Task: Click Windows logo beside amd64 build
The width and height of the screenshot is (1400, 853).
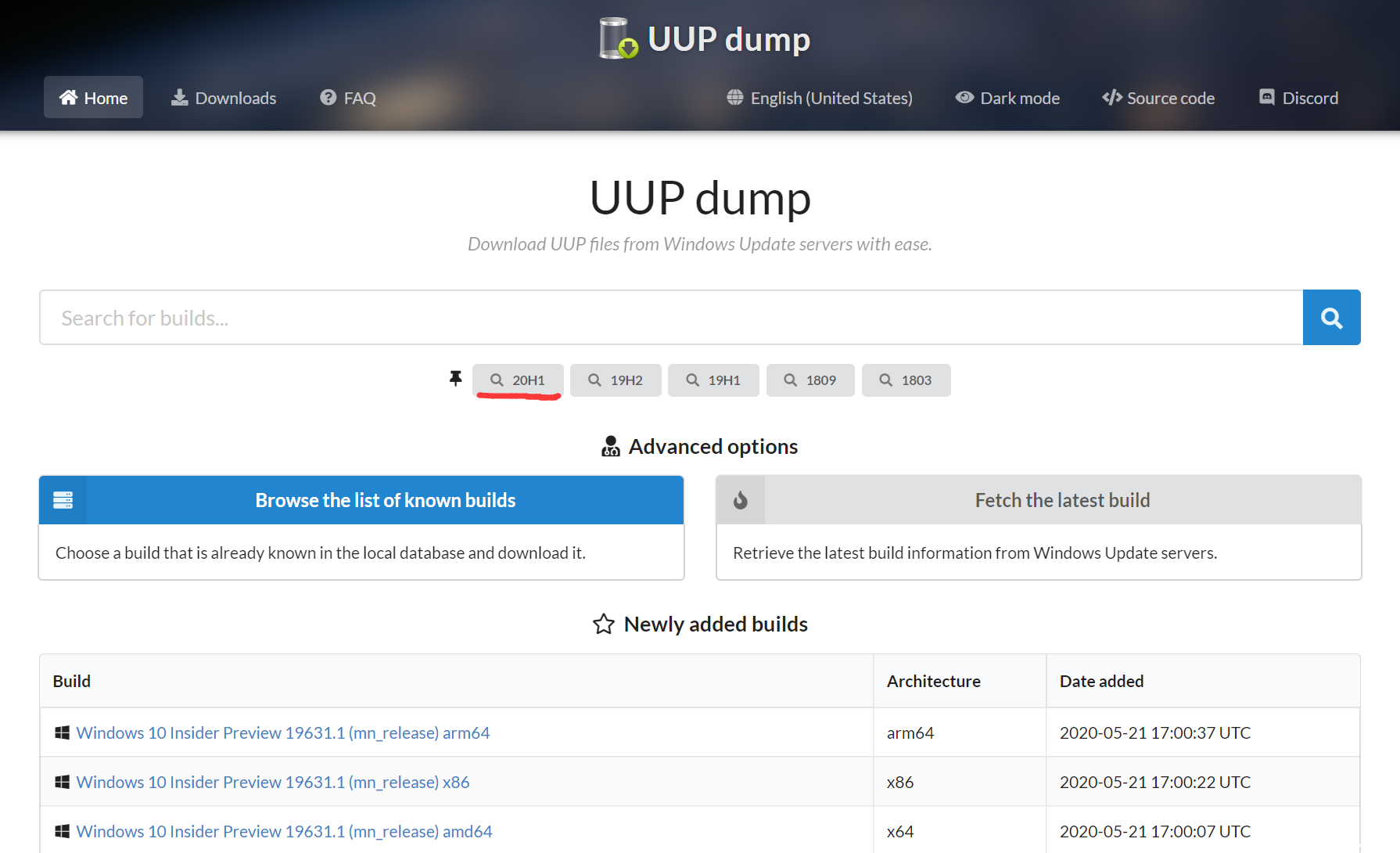Action: [x=63, y=831]
